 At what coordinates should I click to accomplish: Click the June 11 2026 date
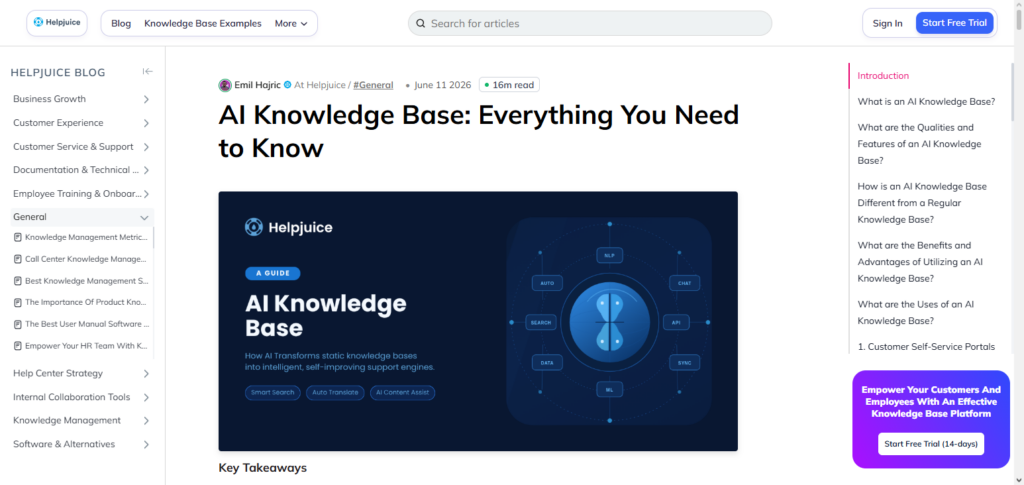[x=443, y=85]
